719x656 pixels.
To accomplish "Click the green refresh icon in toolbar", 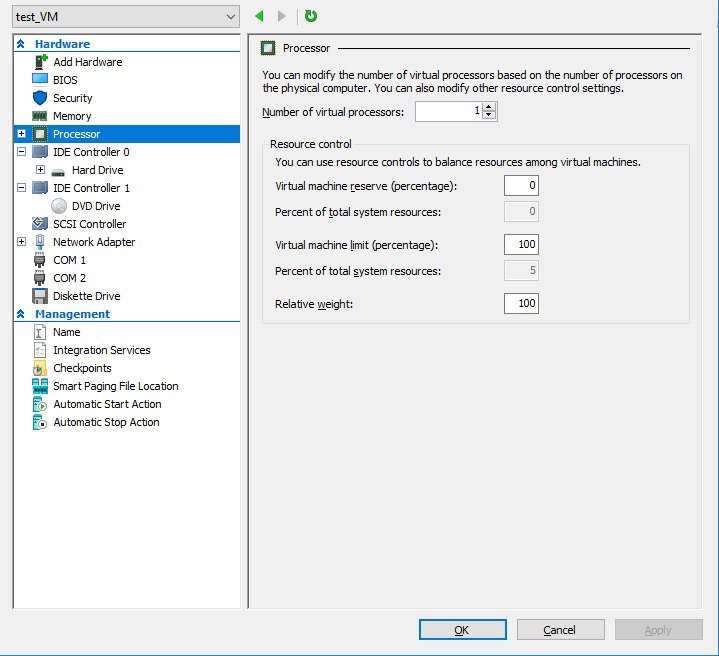I will (x=311, y=16).
